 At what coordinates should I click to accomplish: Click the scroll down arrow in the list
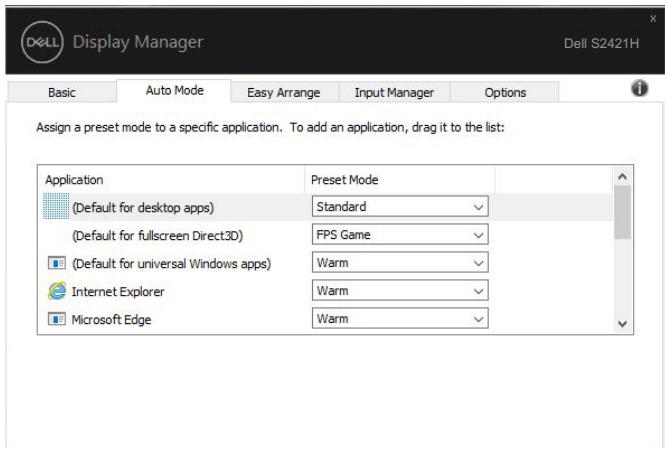tap(622, 324)
